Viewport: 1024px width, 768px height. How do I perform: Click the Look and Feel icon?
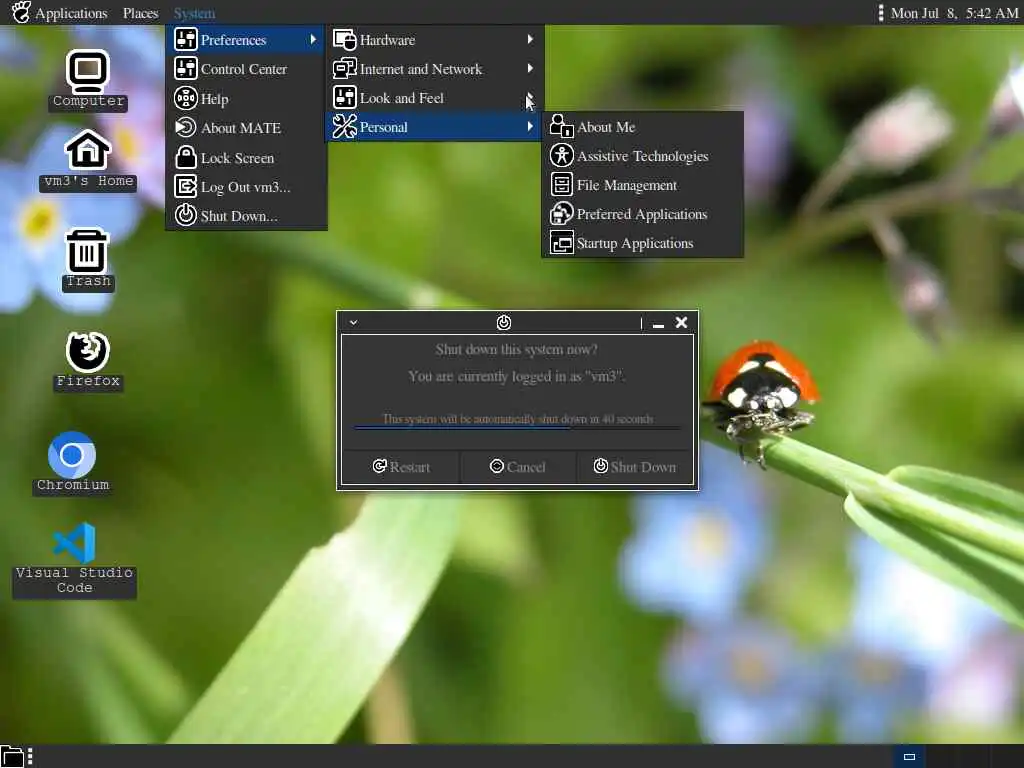coord(344,97)
